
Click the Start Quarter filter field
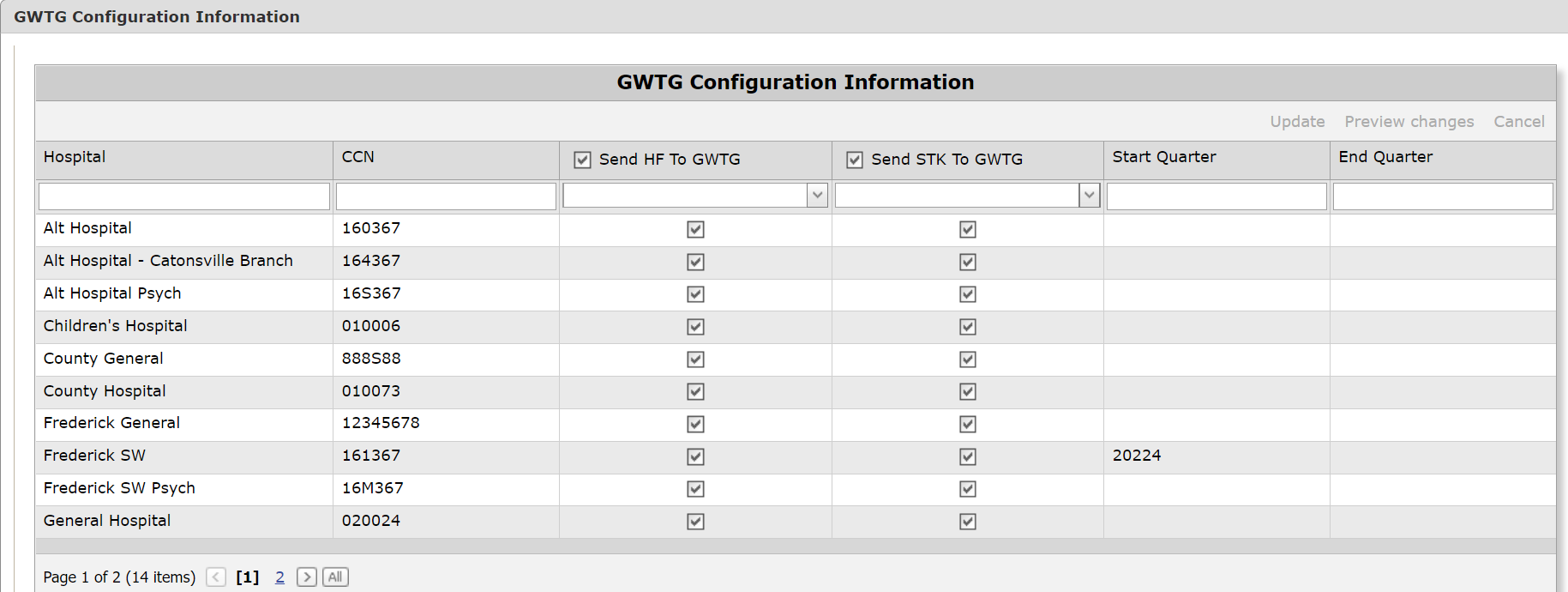tap(1216, 196)
